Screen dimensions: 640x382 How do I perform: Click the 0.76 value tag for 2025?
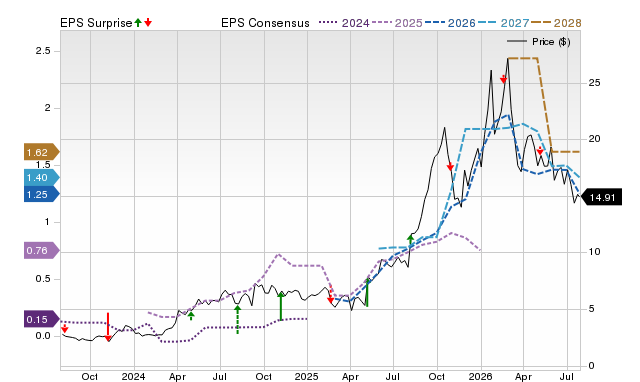point(41,251)
